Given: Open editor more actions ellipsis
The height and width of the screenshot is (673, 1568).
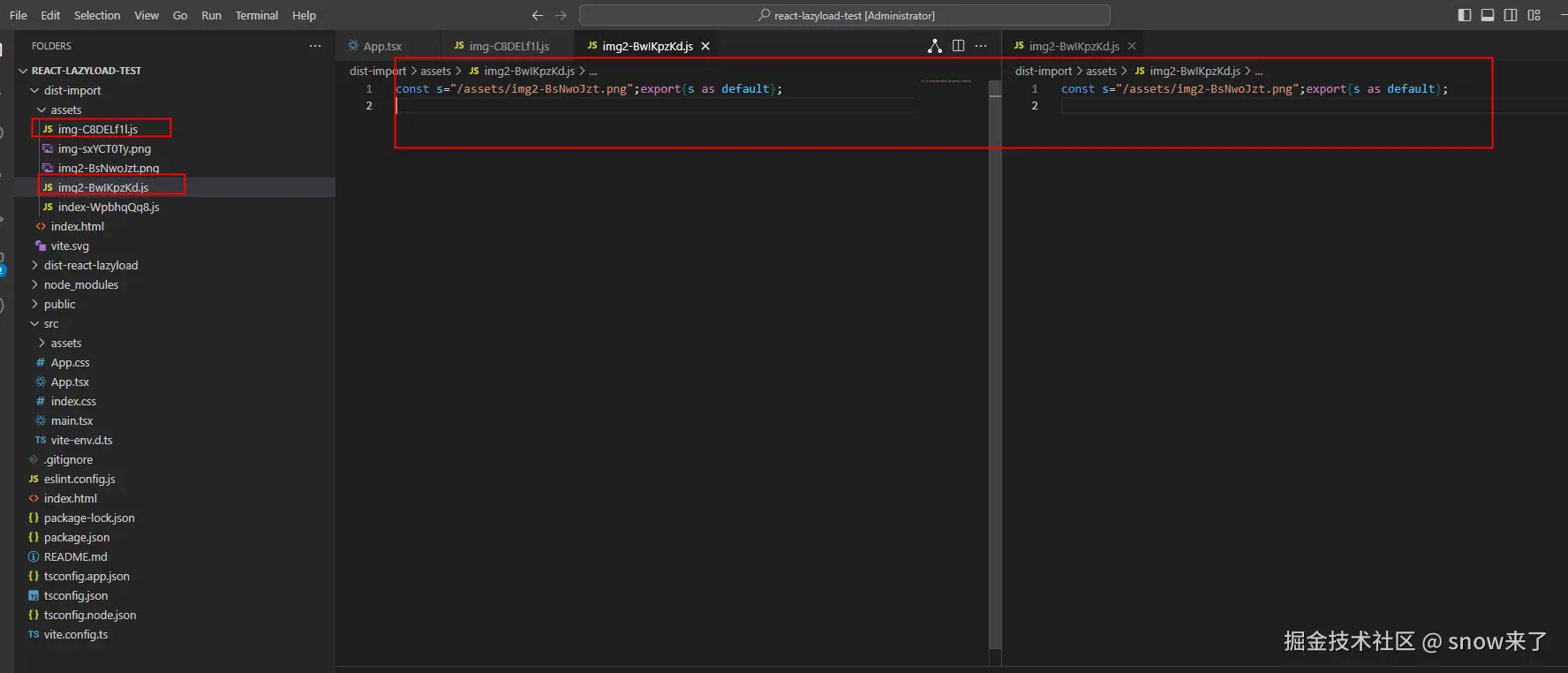Looking at the screenshot, I should 981,46.
